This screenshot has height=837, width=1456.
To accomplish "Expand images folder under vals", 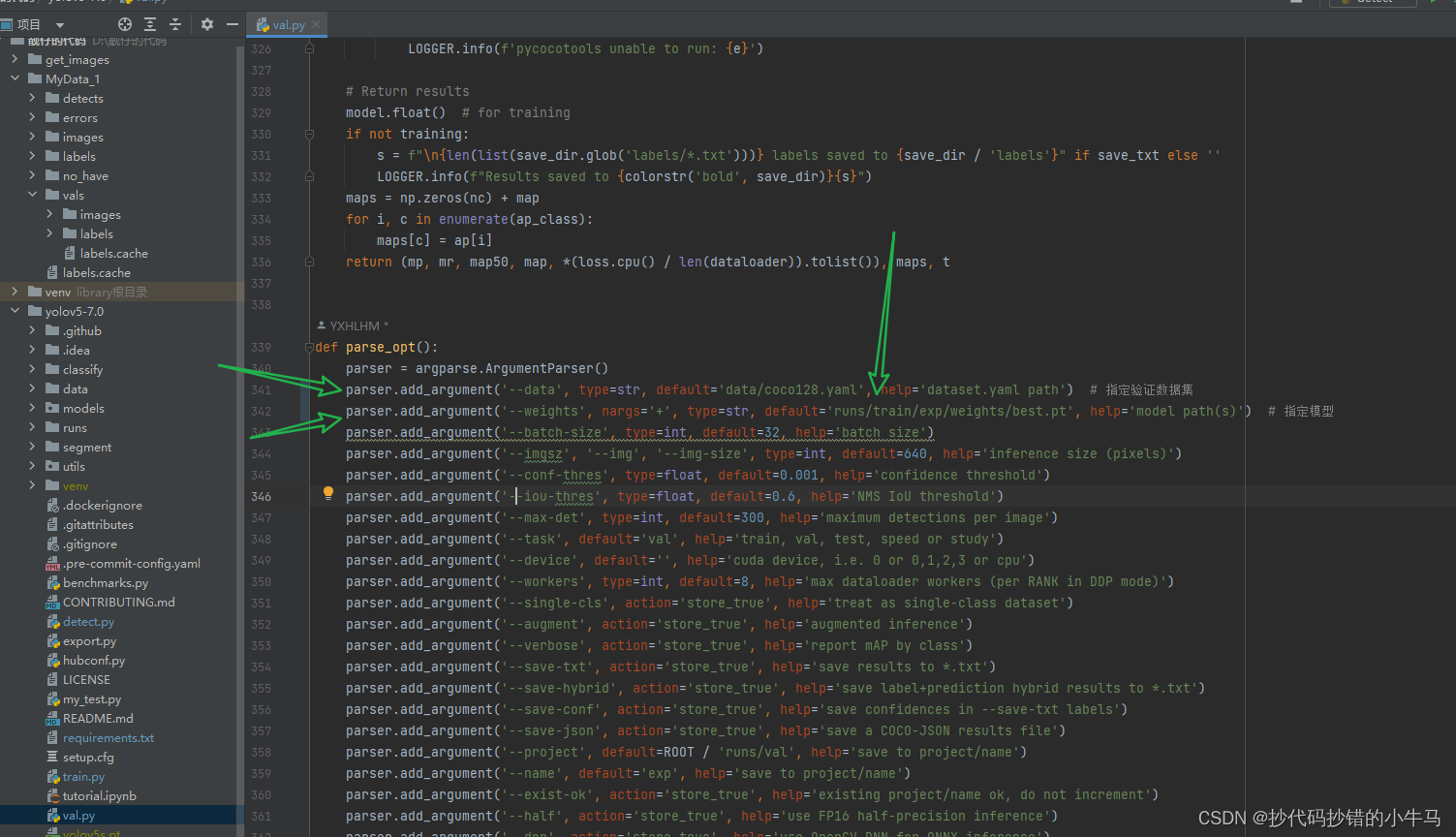I will 49,214.
